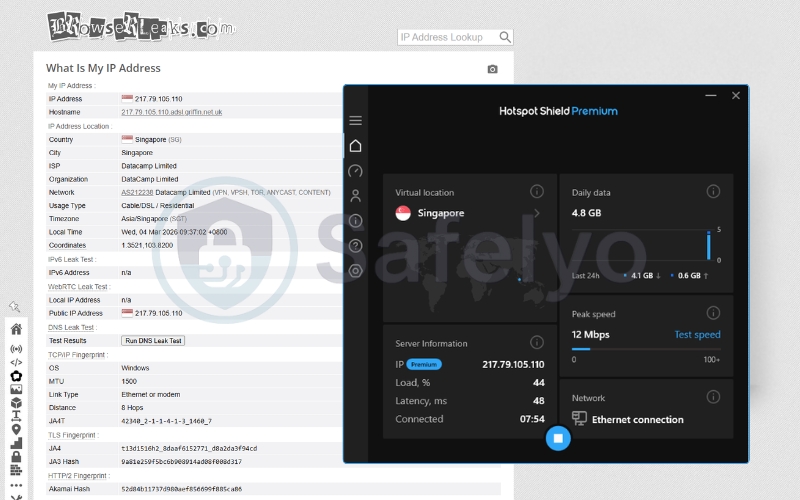This screenshot has width=800, height=500.
Task: Click the peak speed progress bar
Action: [646, 349]
